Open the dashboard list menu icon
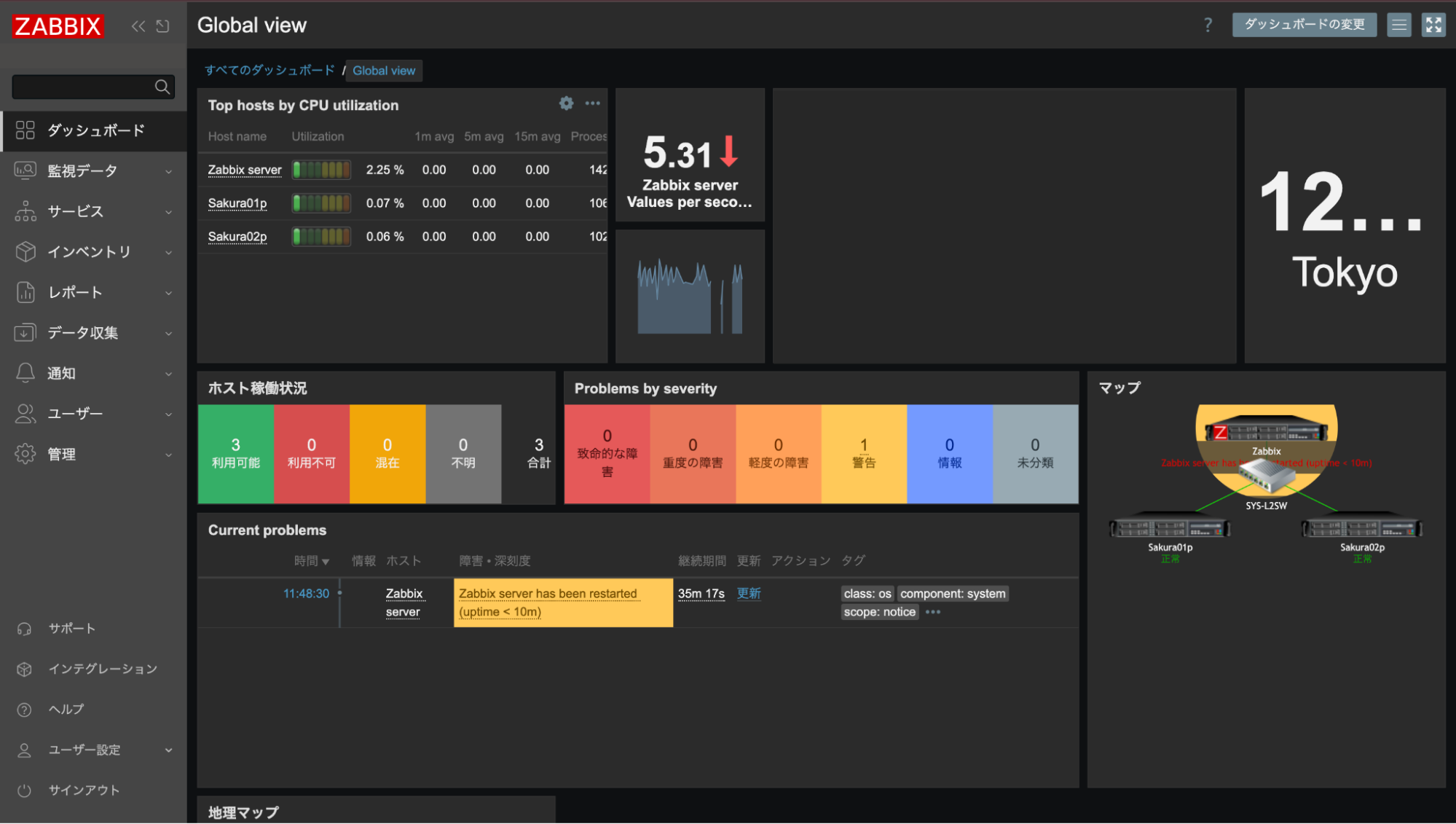This screenshot has width=1456, height=824. pyautogui.click(x=1398, y=25)
